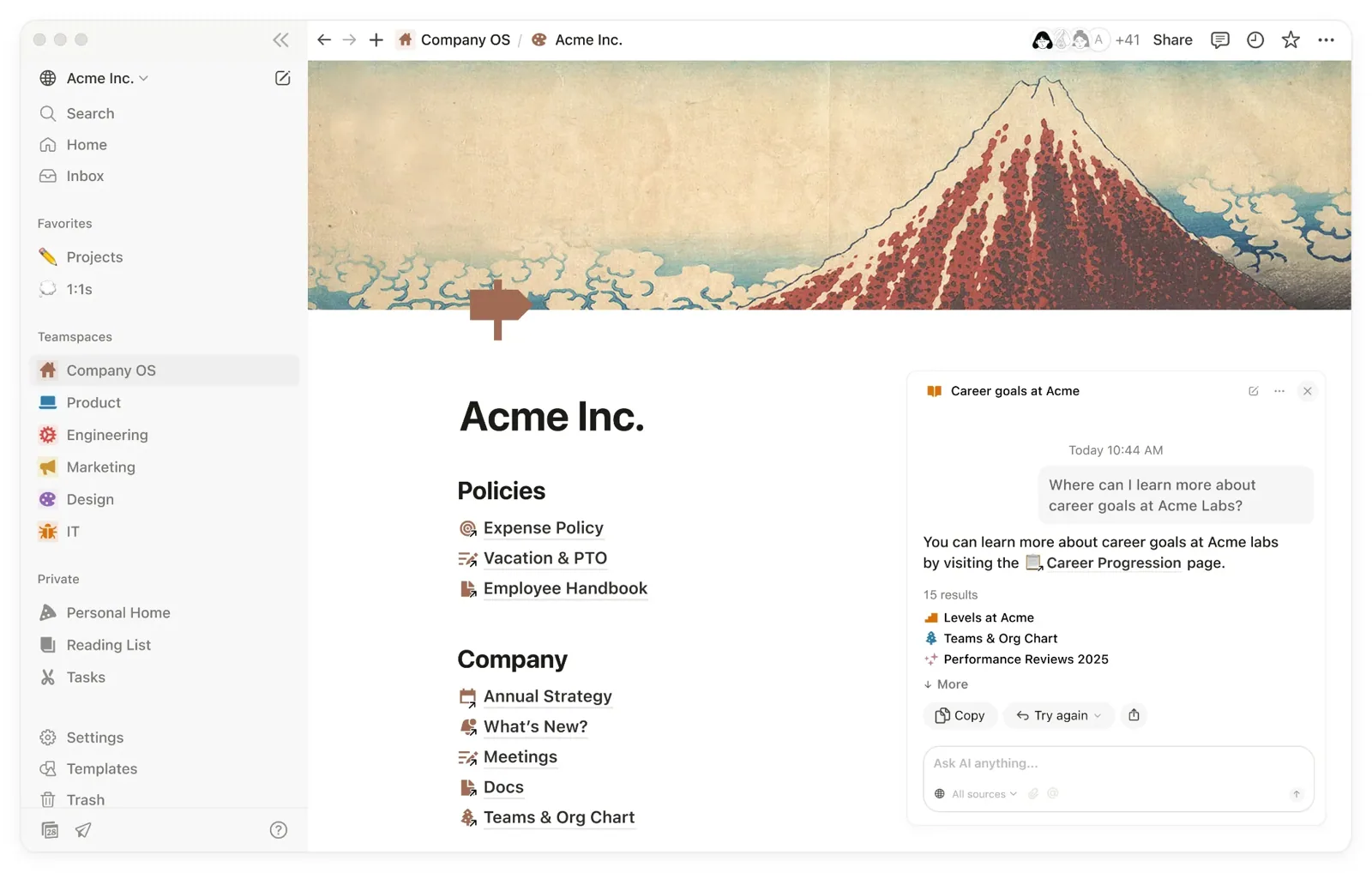Open new chat in the AI panel

point(1253,391)
